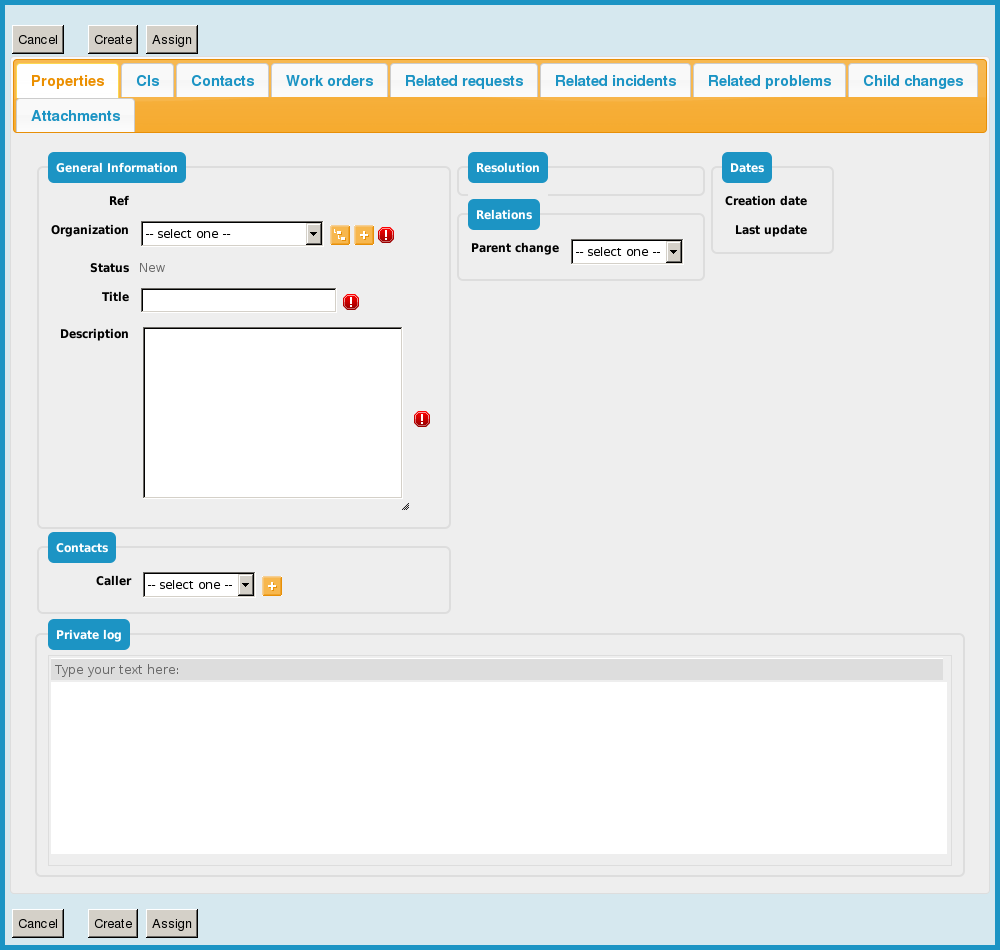Click the plus icon to add Organization
This screenshot has height=950, width=1000.
(364, 235)
